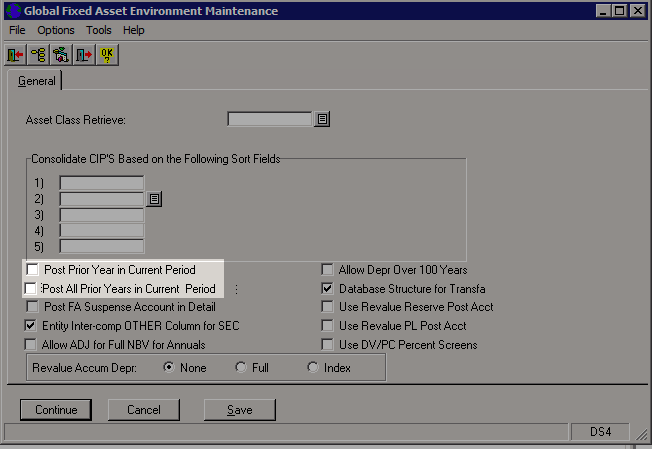Image resolution: width=652 pixels, height=449 pixels.
Task: Open lookup list next to sort field 2
Action: click(154, 199)
